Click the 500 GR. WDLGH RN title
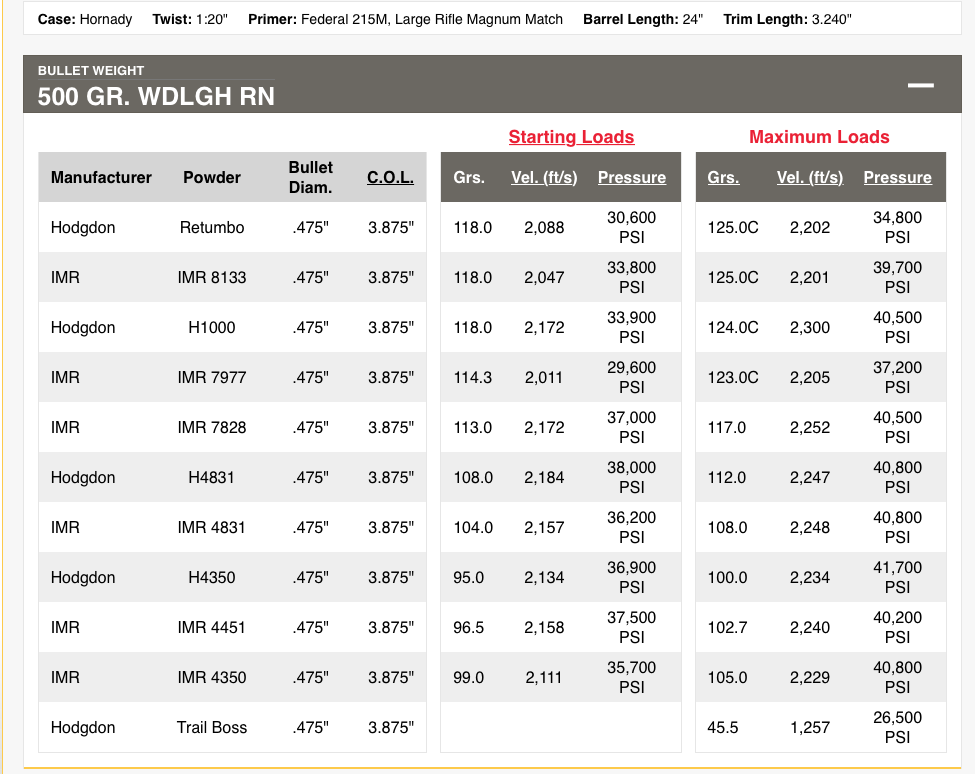 pyautogui.click(x=156, y=97)
